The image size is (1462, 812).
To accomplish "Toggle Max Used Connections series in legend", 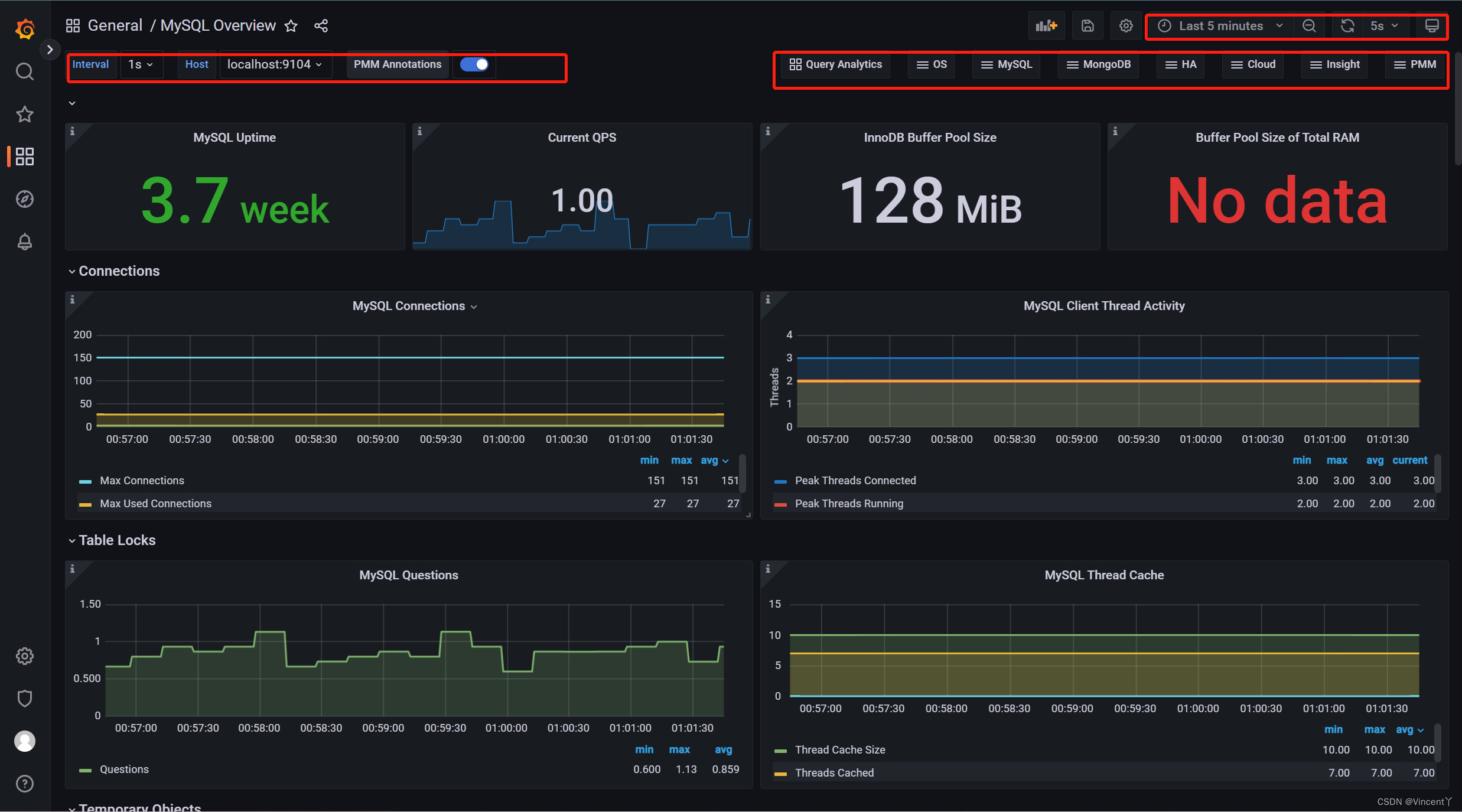I will [155, 504].
